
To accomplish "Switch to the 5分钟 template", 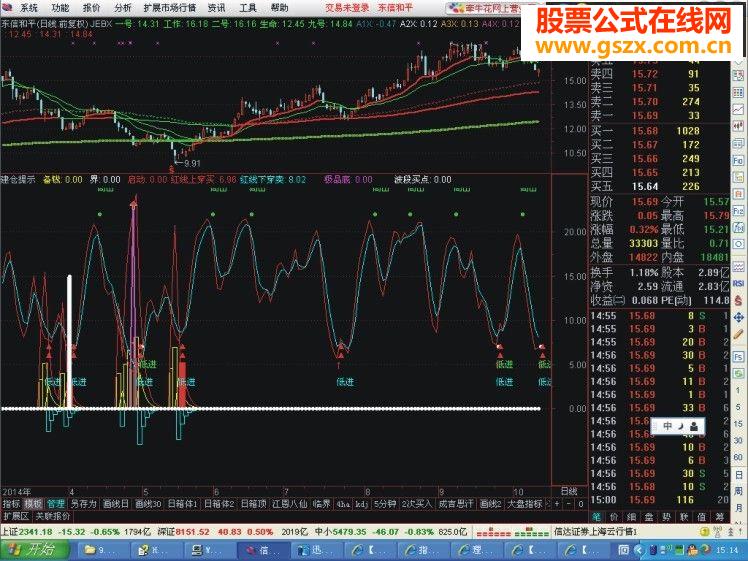I will [385, 504].
